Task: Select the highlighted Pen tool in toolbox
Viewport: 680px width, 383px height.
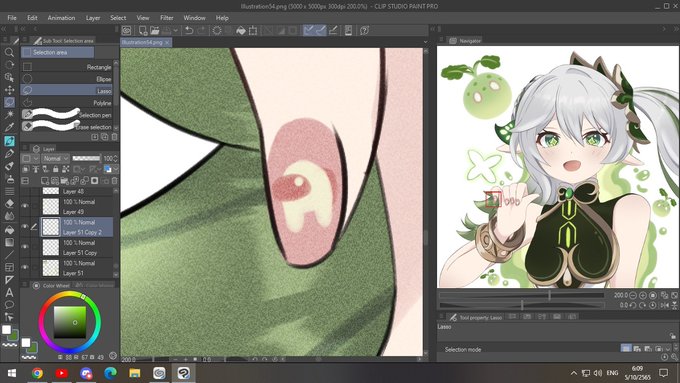Action: (9, 141)
